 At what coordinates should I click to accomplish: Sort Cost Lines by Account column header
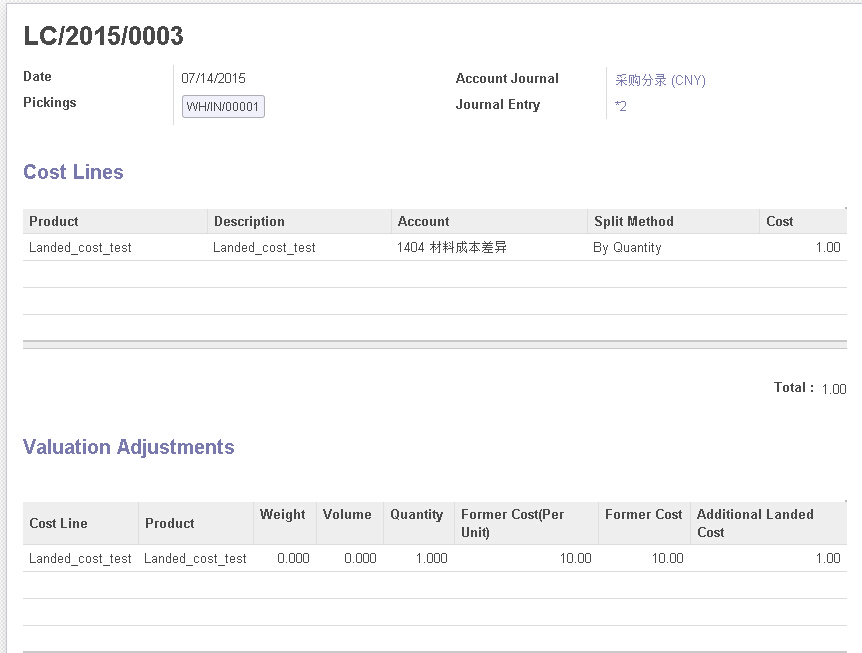point(423,221)
